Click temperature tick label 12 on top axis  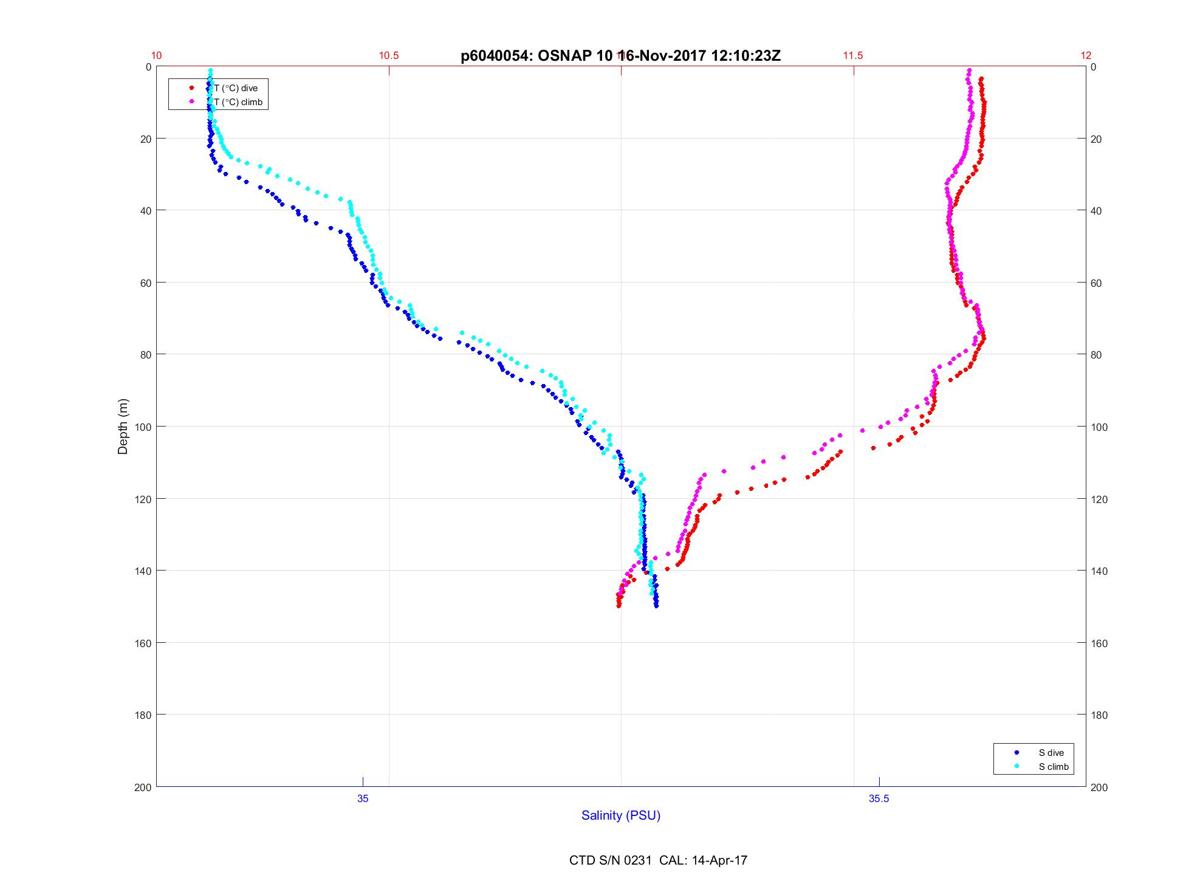pos(1086,56)
